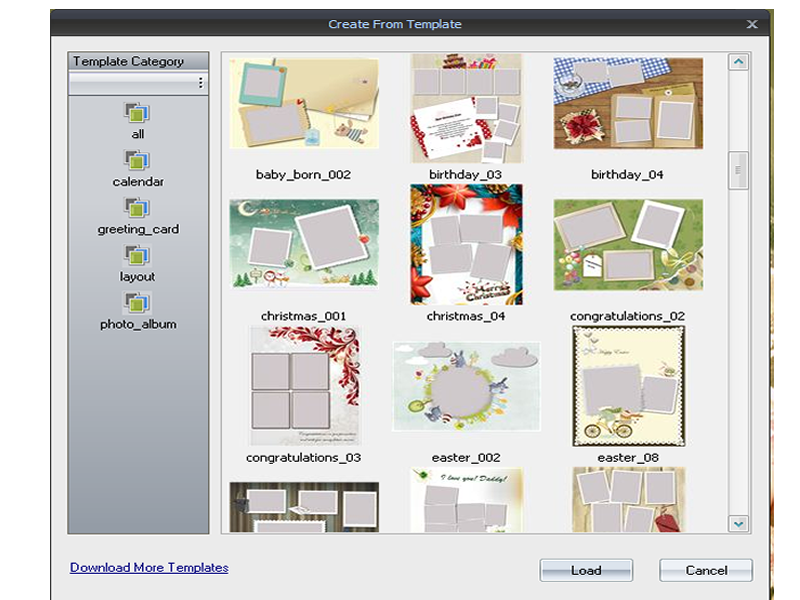Choose the birthday_04 template thumbnail
Image resolution: width=800 pixels, height=600 pixels.
628,104
